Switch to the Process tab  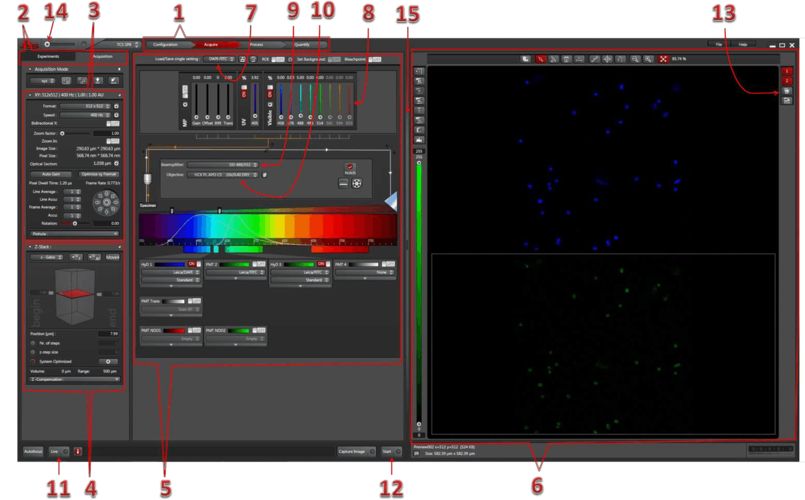[x=256, y=45]
